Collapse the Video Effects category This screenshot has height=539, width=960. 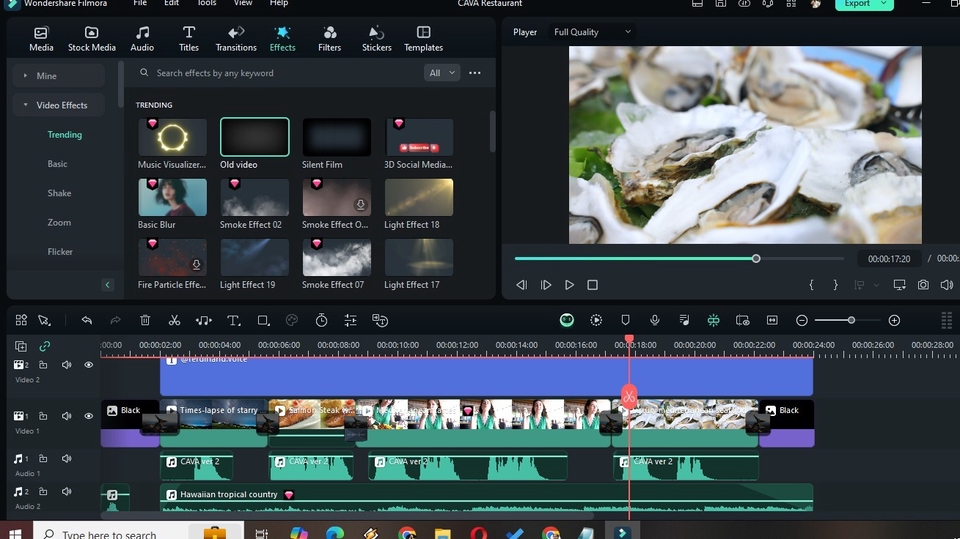[58, 105]
